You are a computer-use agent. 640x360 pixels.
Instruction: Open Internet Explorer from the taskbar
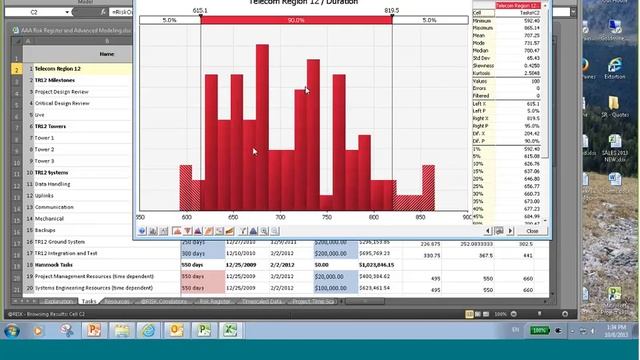point(148,330)
